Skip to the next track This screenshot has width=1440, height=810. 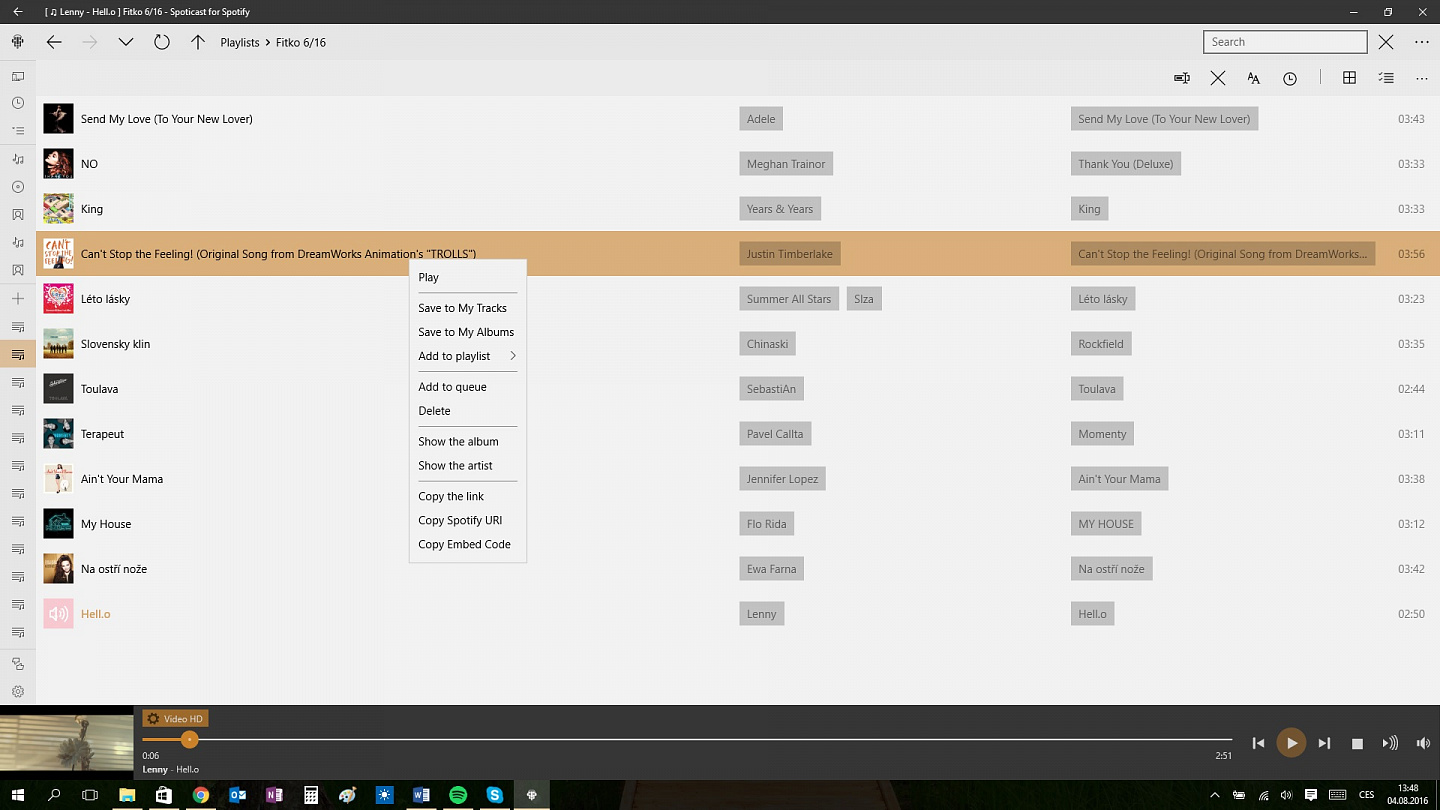click(x=1324, y=743)
